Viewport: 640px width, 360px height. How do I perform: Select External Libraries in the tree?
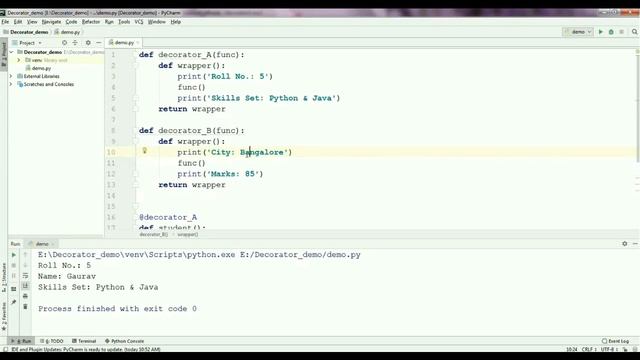[41, 76]
